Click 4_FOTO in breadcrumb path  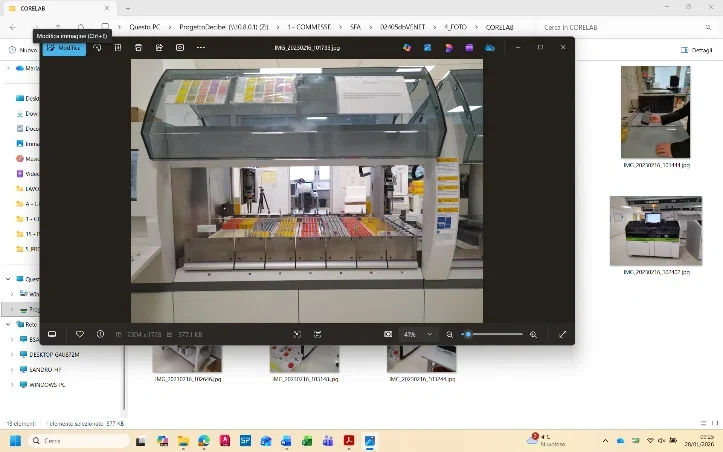click(455, 27)
